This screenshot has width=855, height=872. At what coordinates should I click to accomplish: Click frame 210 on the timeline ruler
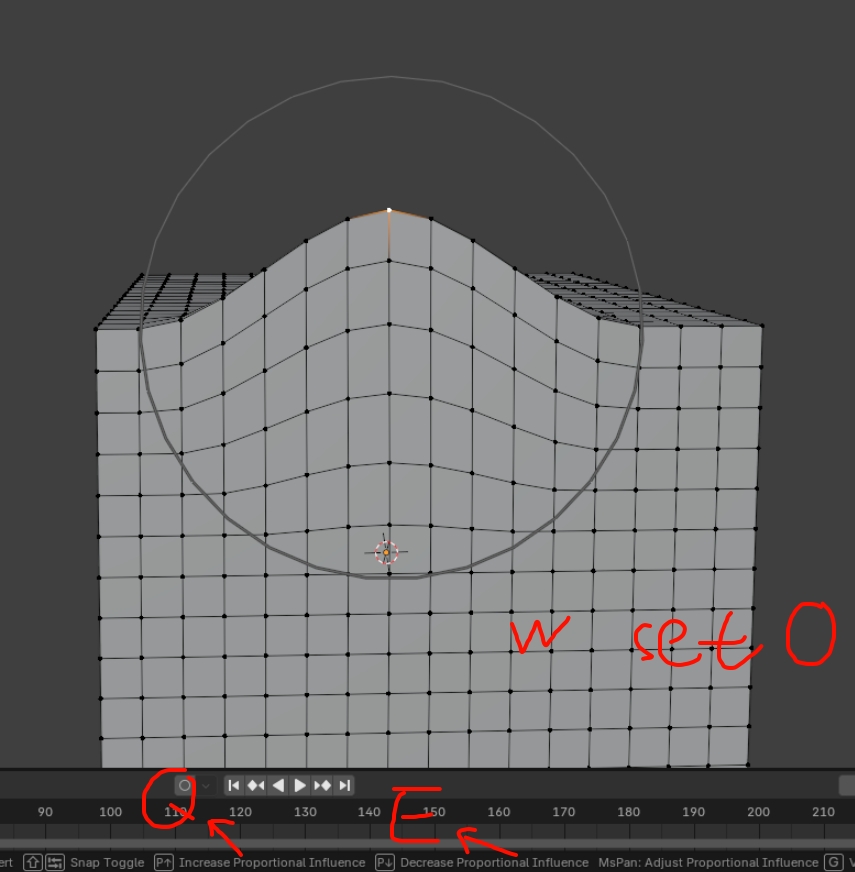pos(823,812)
